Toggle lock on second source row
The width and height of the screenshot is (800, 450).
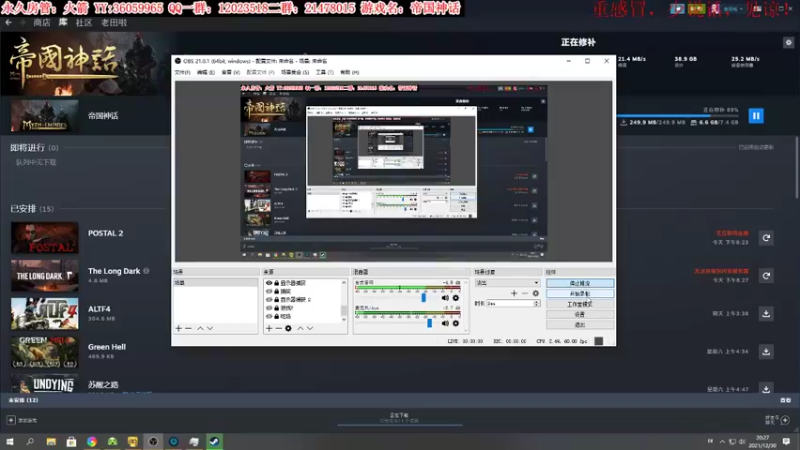277,291
